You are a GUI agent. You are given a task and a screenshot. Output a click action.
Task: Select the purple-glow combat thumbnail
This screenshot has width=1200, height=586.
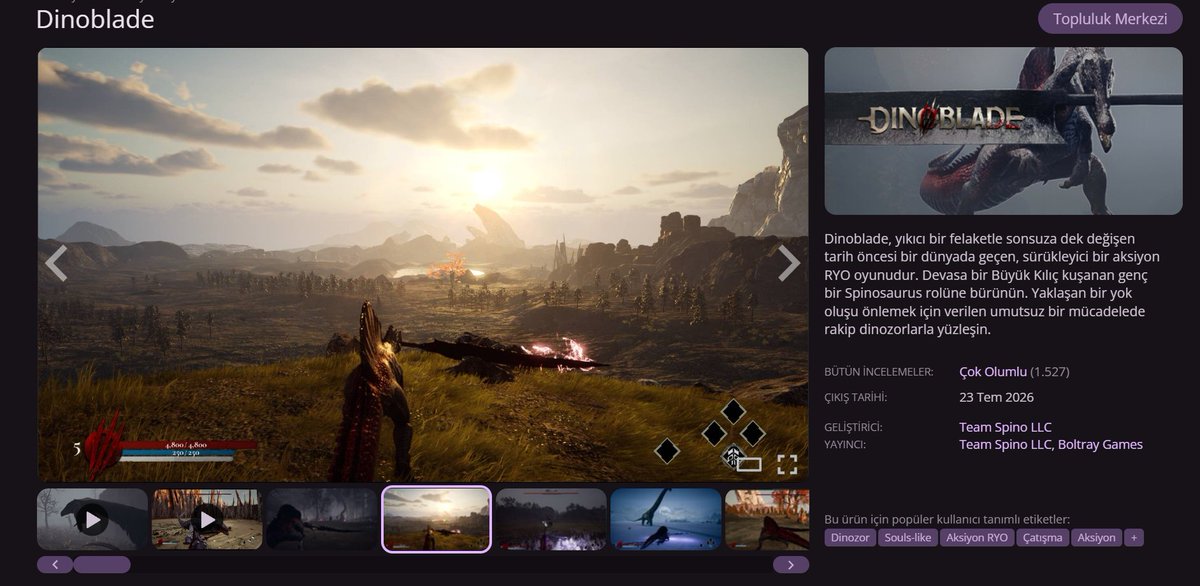pyautogui.click(x=551, y=519)
